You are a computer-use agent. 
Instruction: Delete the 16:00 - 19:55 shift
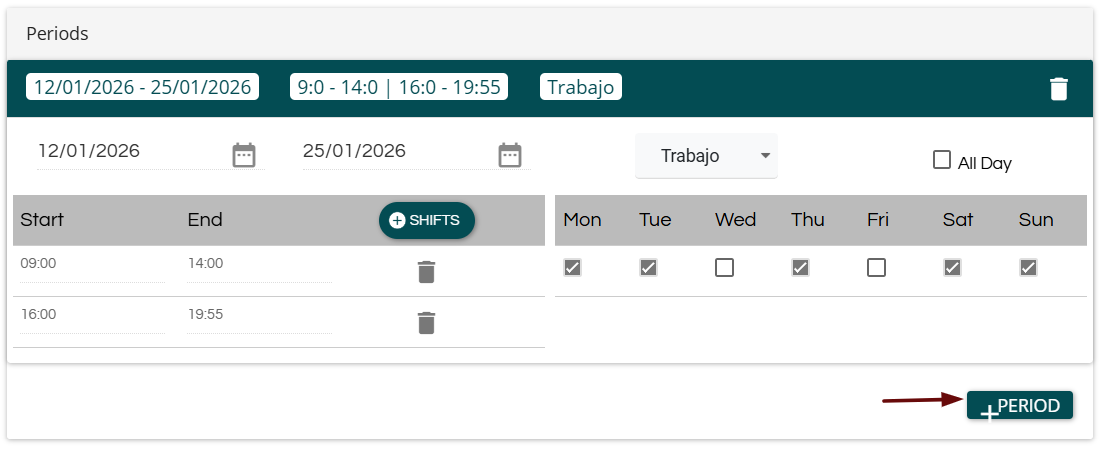click(x=426, y=322)
